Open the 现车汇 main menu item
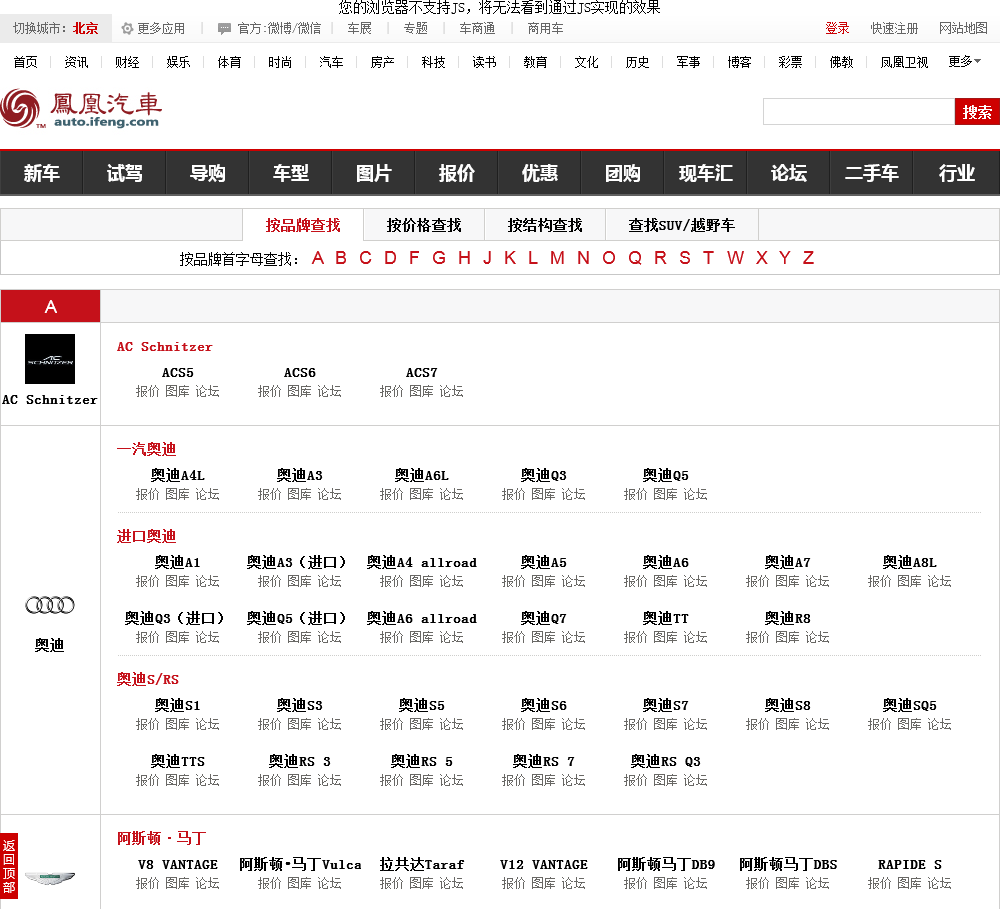The image size is (1000, 909). pyautogui.click(x=705, y=173)
